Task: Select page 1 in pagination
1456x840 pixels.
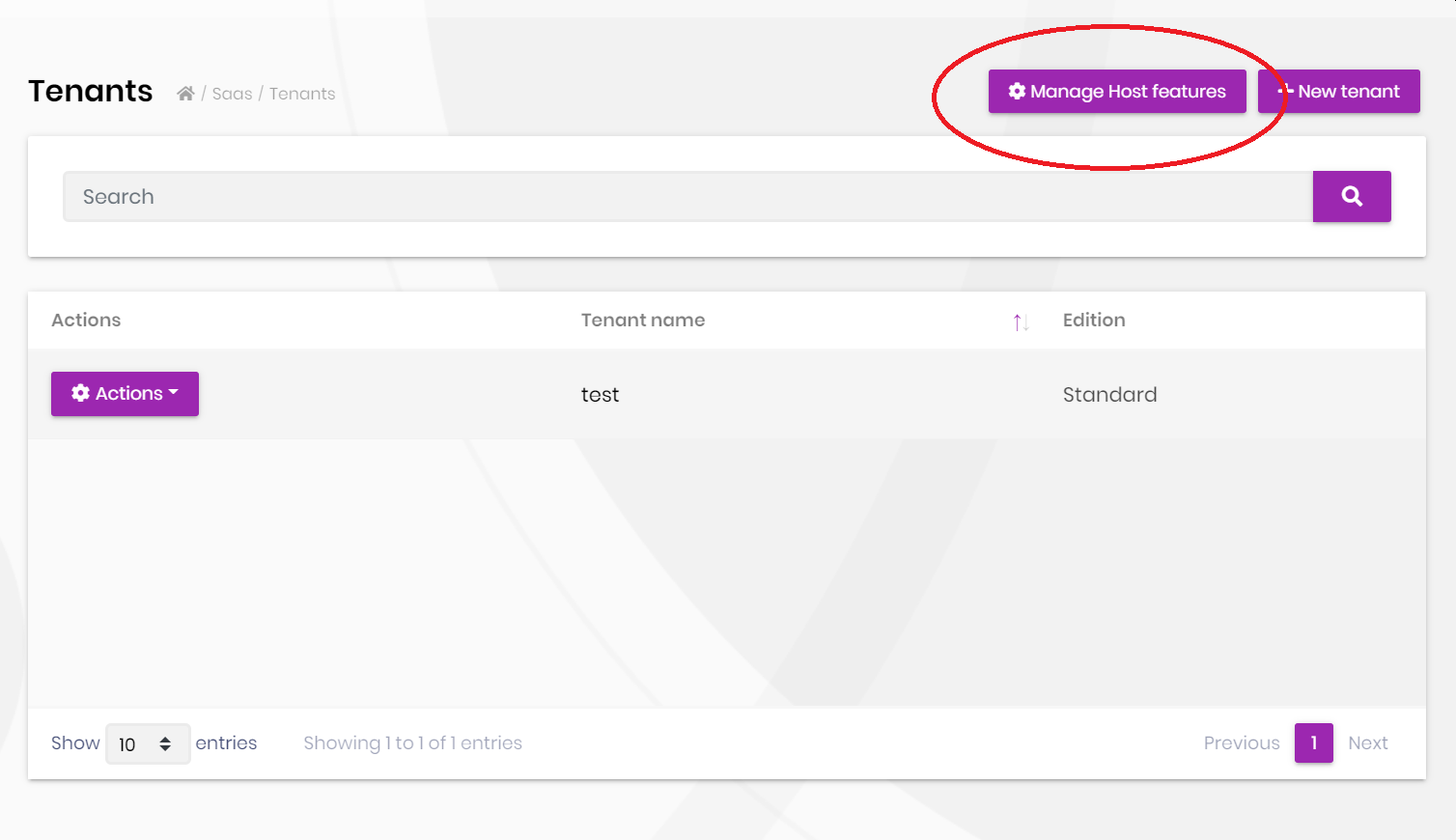Action: (x=1313, y=743)
